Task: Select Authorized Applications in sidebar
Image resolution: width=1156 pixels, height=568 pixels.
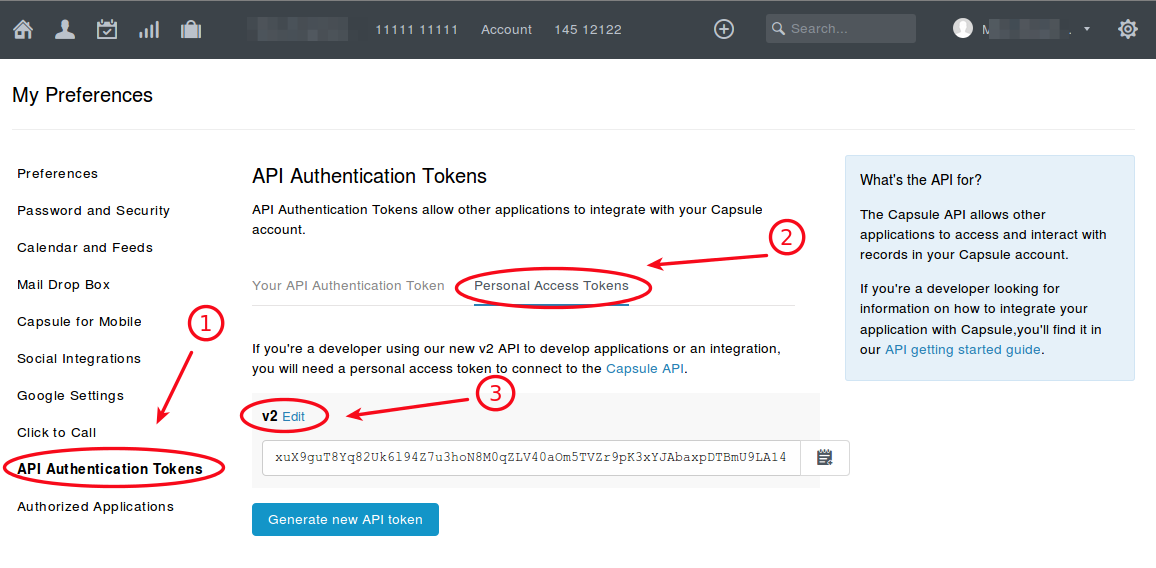Action: tap(95, 507)
